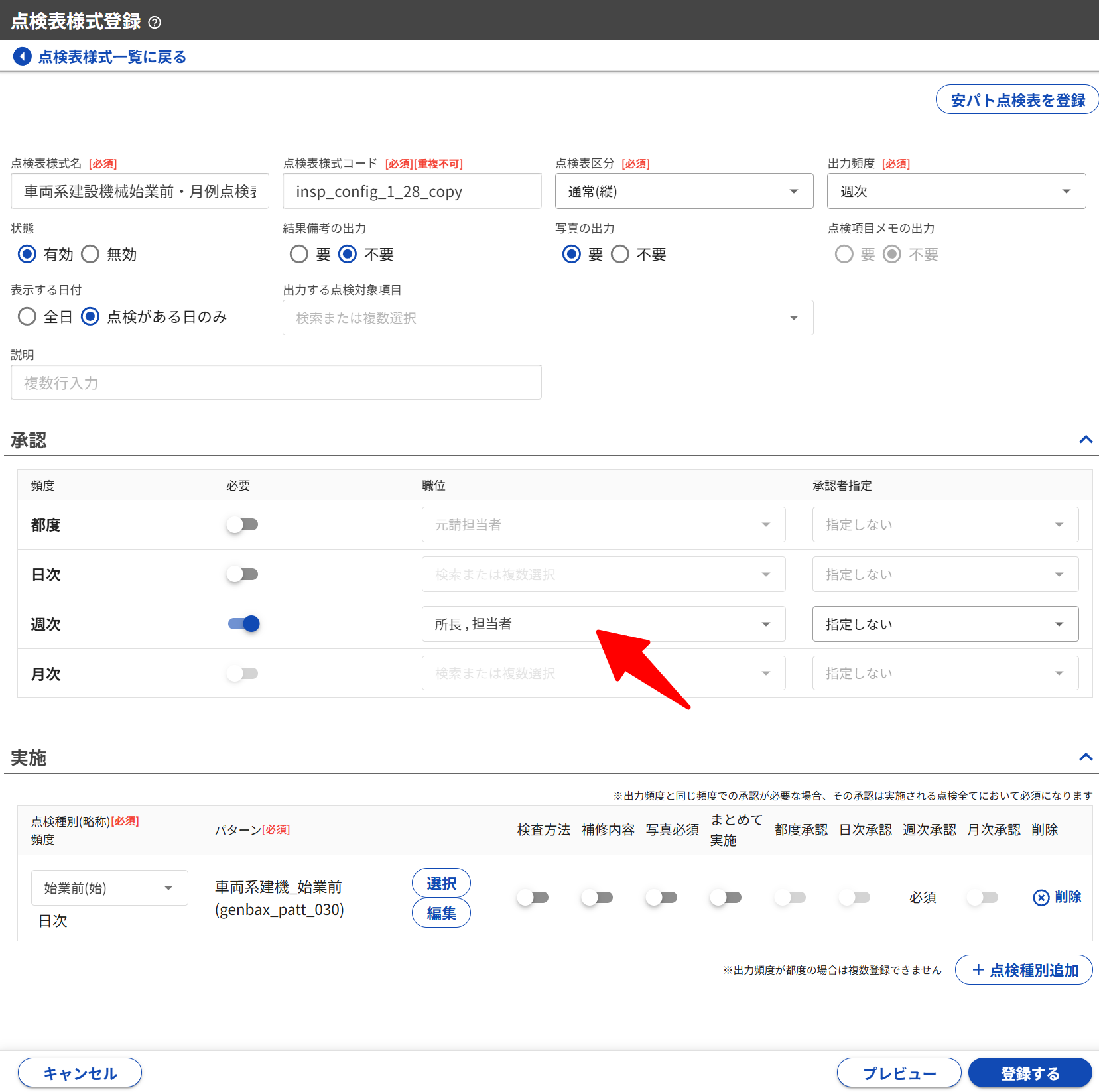Click 選択 button for pattern
Viewport: 1099px width, 1092px height.
pyautogui.click(x=441, y=883)
